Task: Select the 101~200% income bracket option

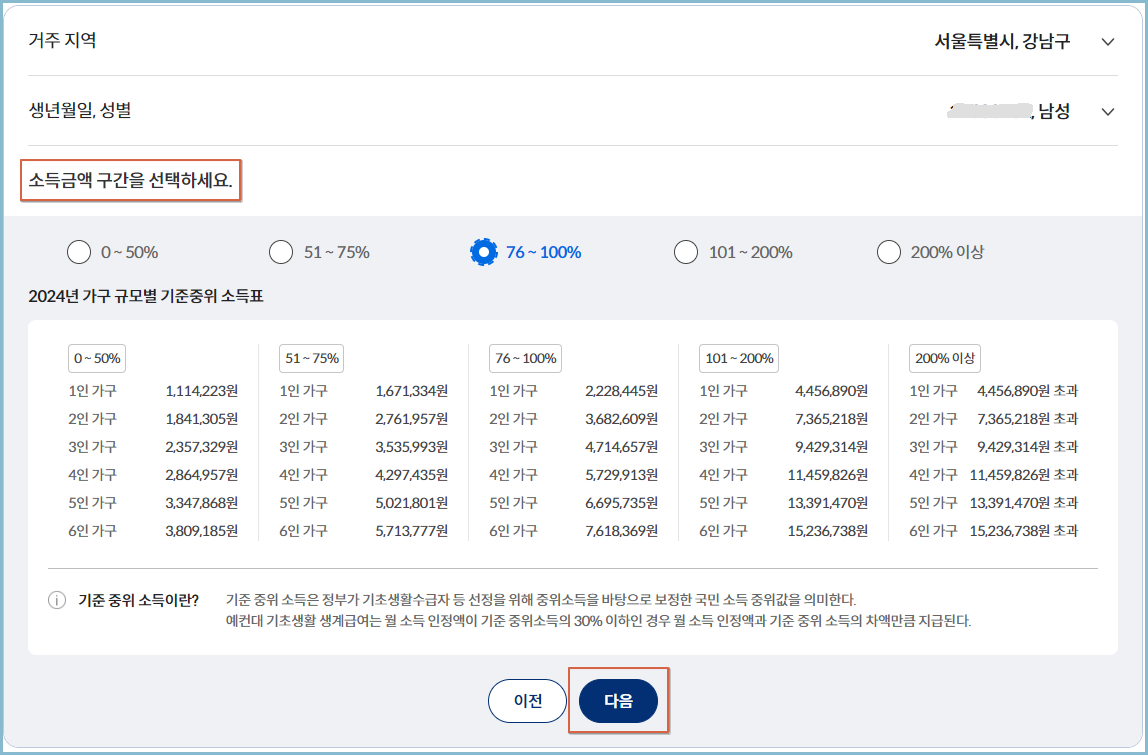Action: pyautogui.click(x=686, y=252)
